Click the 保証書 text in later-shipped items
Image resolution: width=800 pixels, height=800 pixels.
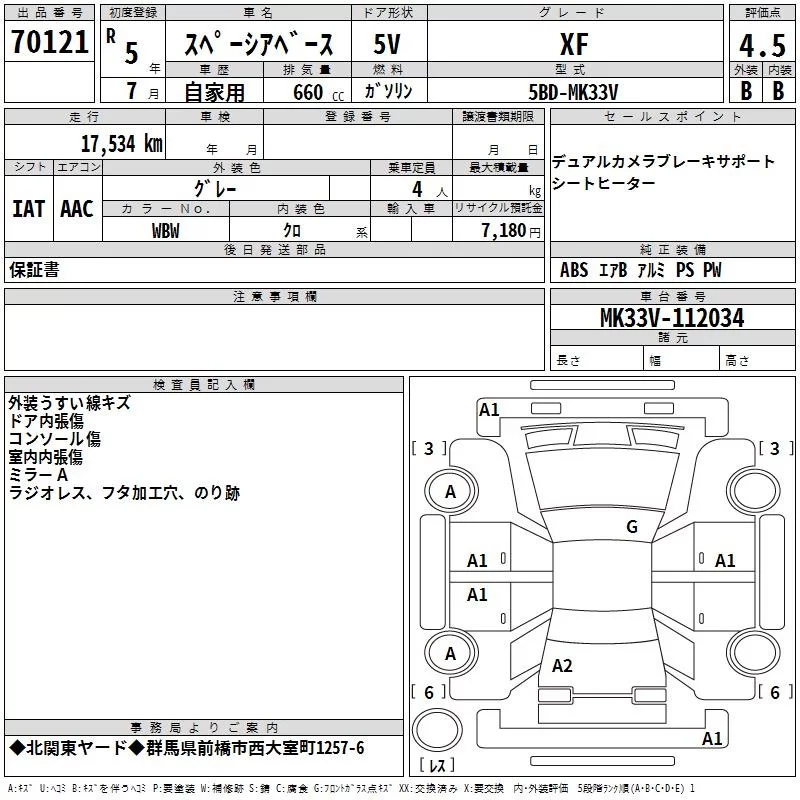tap(34, 269)
